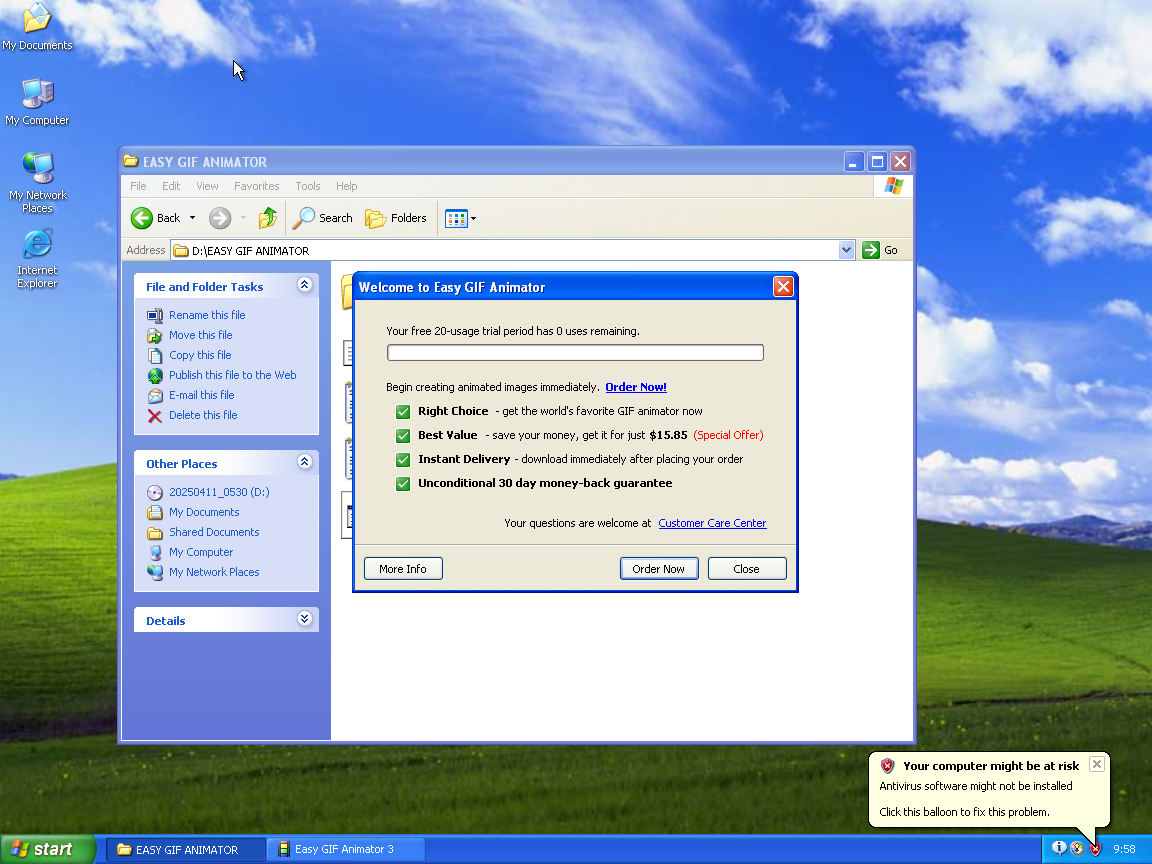The image size is (1152, 864).
Task: Click the taskbar clock
Action: (x=1124, y=849)
